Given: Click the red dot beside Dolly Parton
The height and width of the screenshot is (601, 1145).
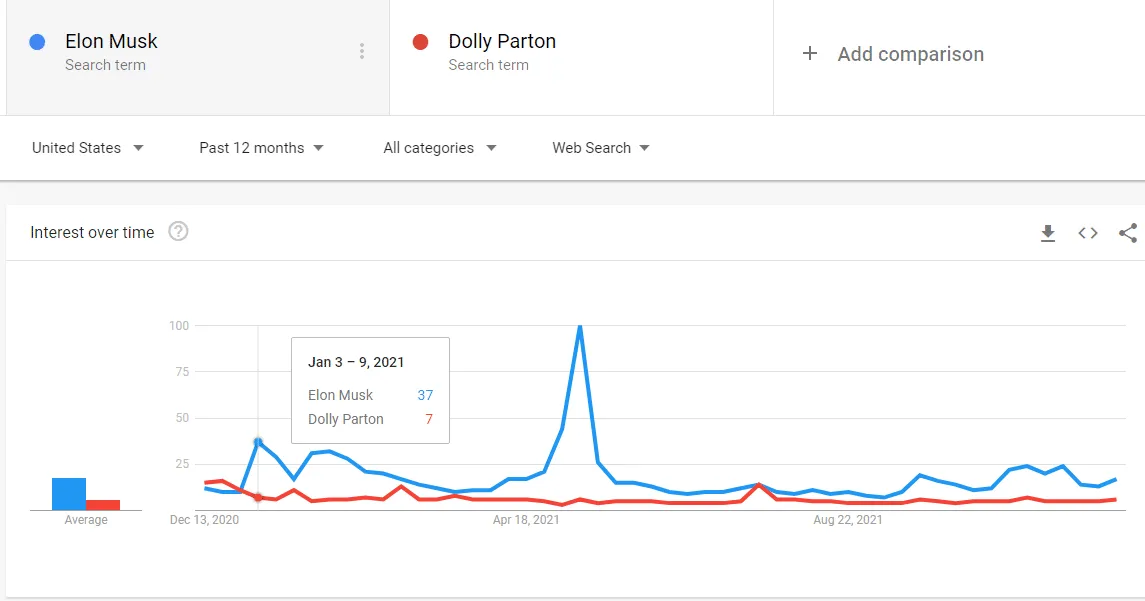Looking at the screenshot, I should [x=420, y=42].
